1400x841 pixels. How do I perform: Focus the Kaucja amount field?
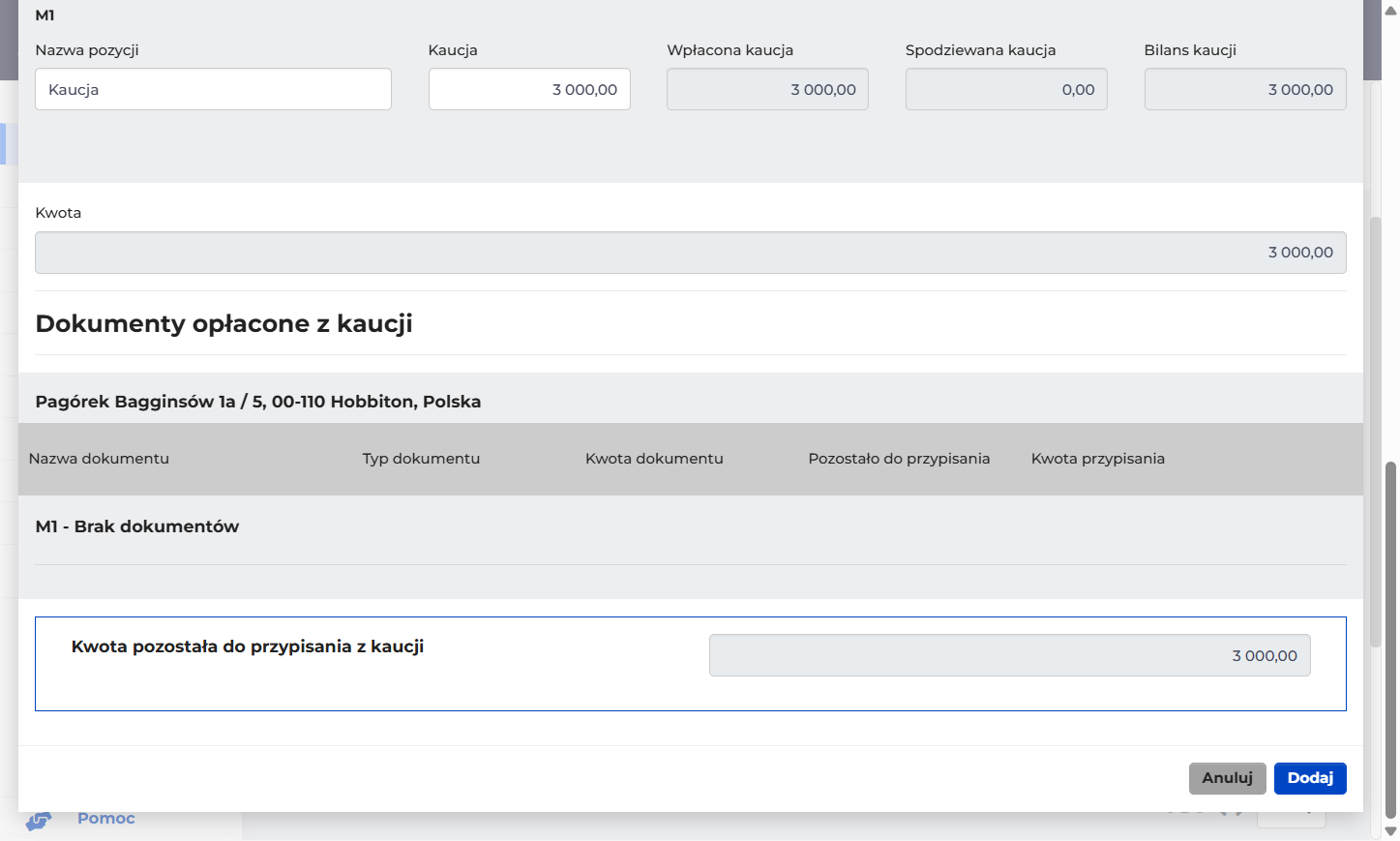click(529, 89)
